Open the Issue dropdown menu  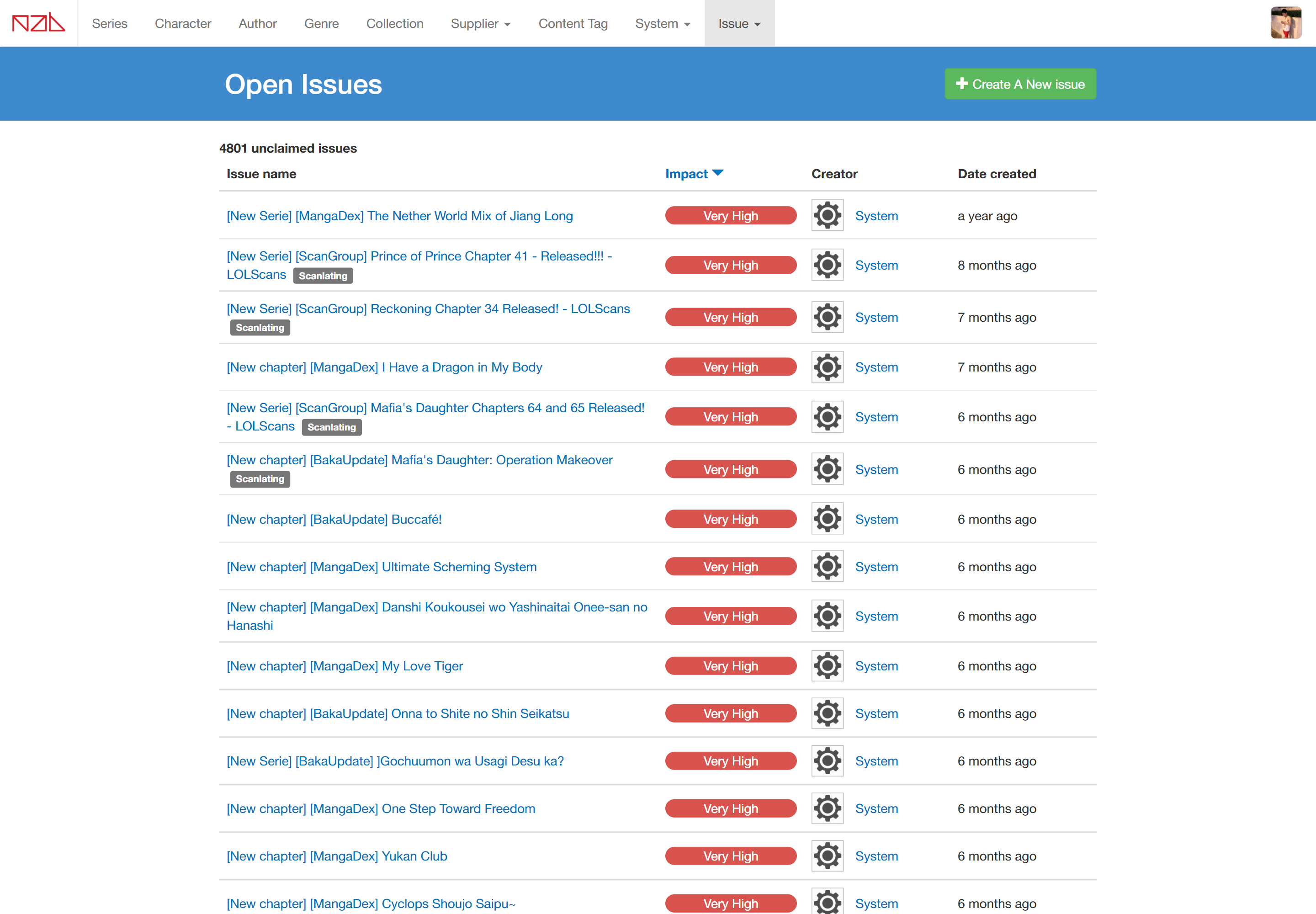tap(739, 23)
